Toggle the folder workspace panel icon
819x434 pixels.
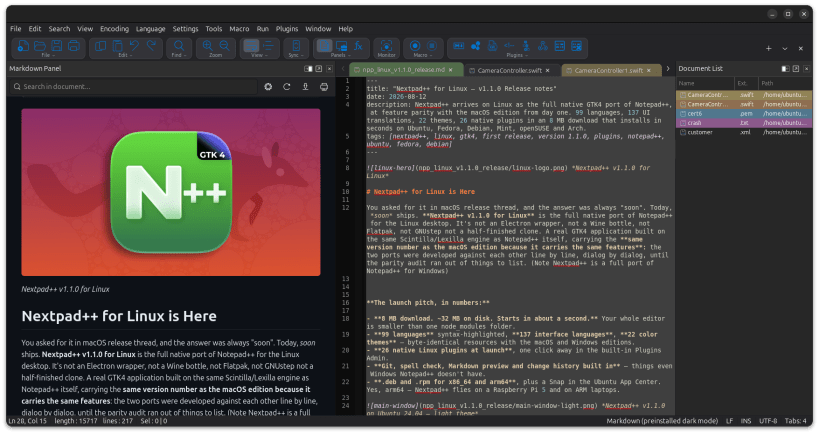[342, 46]
